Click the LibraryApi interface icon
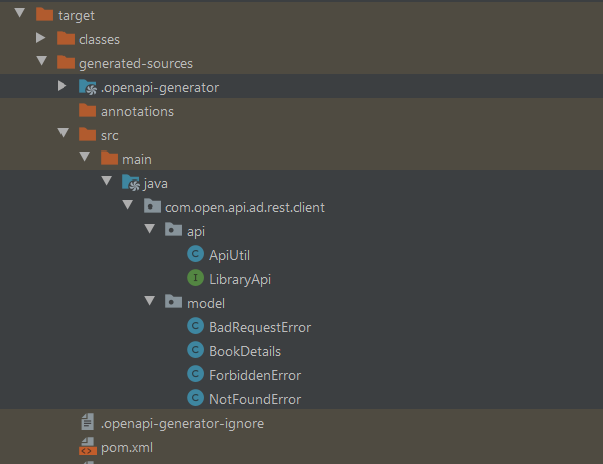The height and width of the screenshot is (464, 603). [x=195, y=278]
